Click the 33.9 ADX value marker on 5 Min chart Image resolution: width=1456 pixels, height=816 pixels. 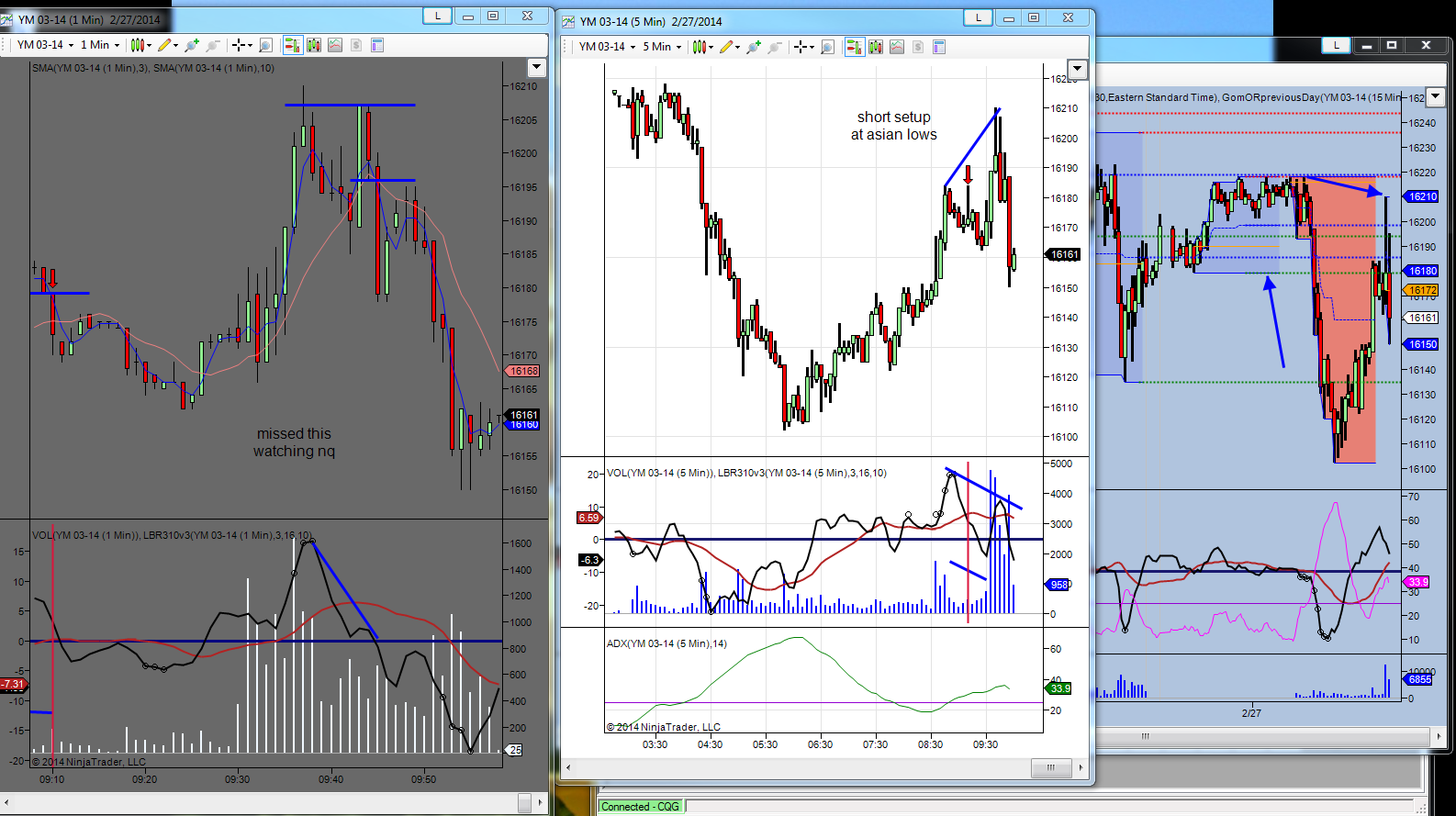tap(1059, 688)
